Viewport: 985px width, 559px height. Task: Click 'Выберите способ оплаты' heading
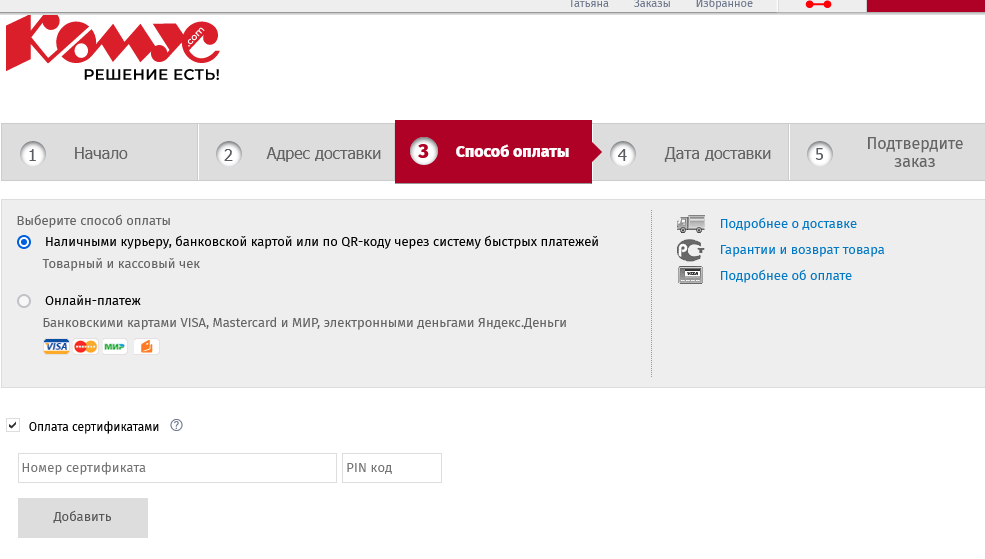(94, 220)
